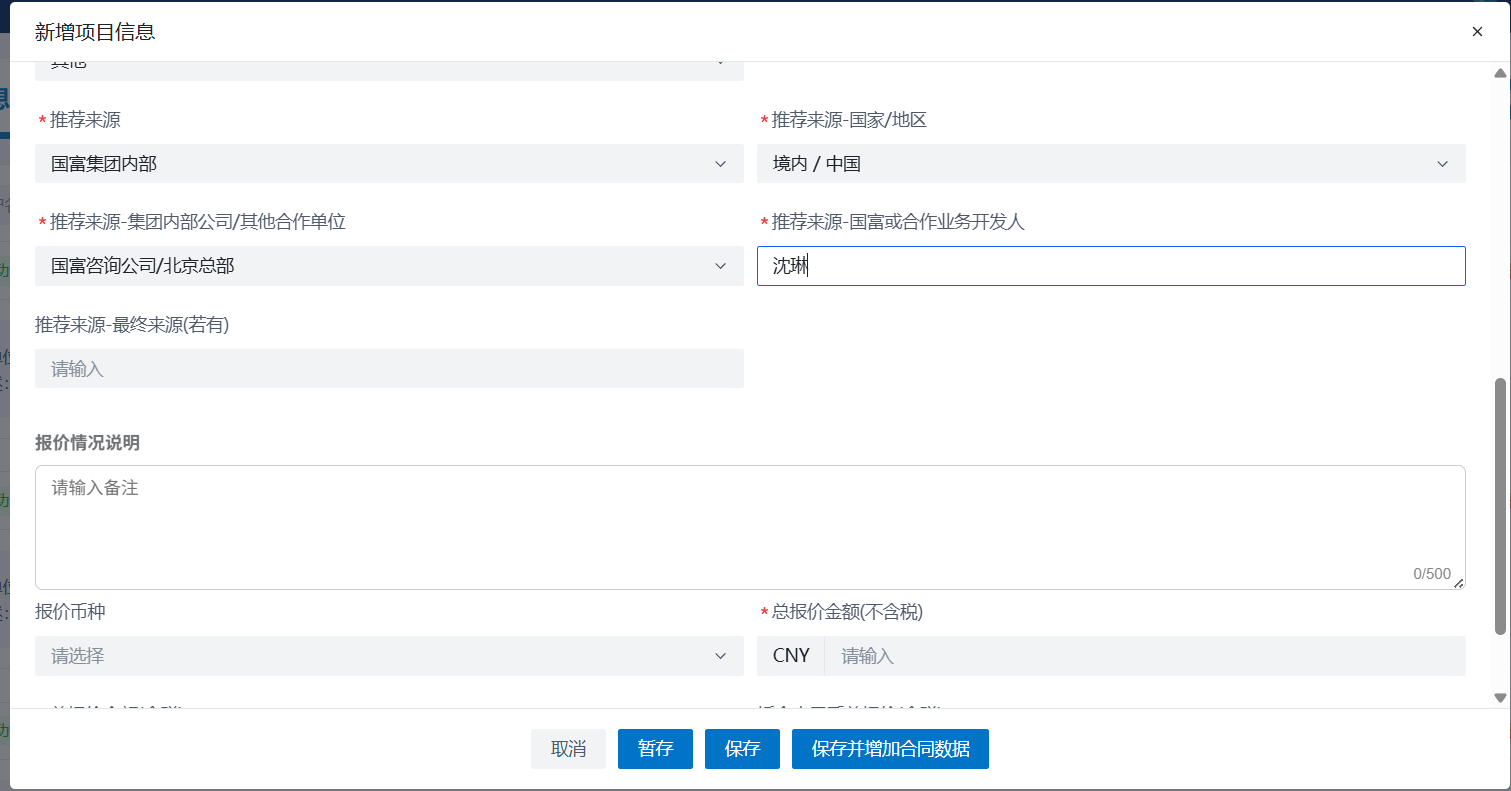Open the 推荐来源 dropdown showing 国富集团内部
The height and width of the screenshot is (791, 1511).
click(x=389, y=164)
